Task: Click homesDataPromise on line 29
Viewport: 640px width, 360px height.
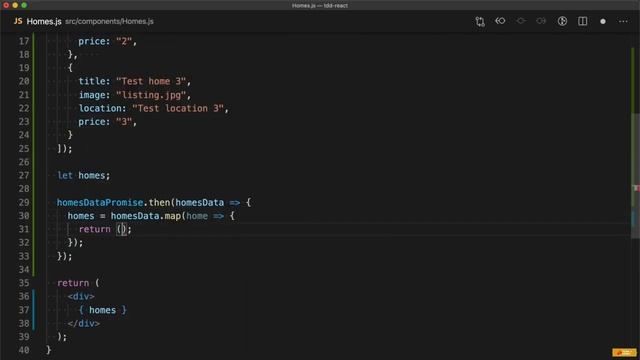Action: [x=100, y=202]
